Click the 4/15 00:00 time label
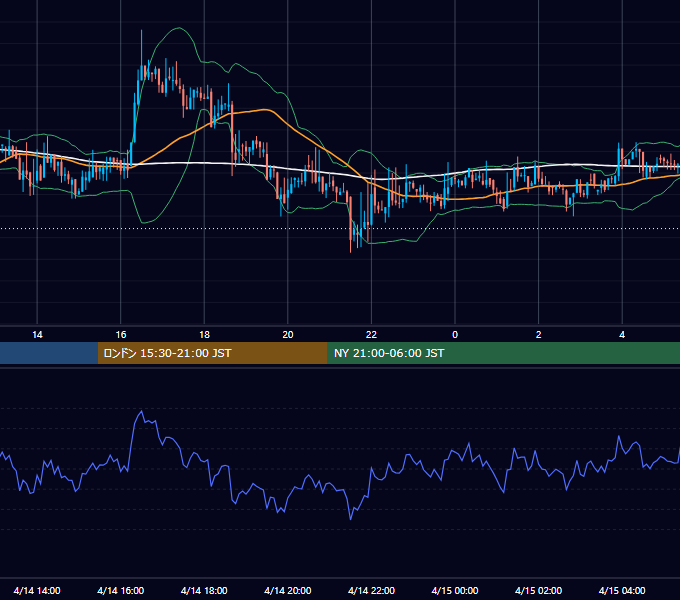 click(x=455, y=590)
